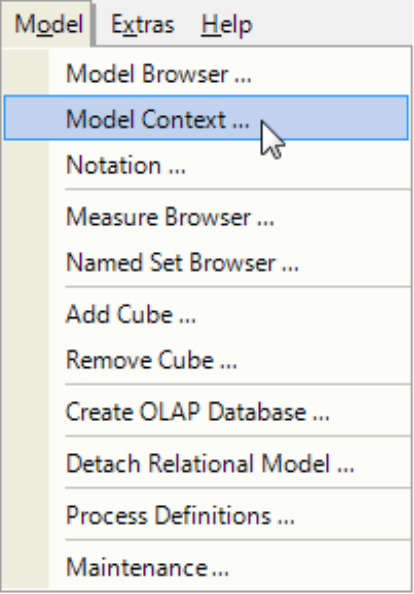The width and height of the screenshot is (414, 594).
Task: Open the Extras menu
Action: click(x=142, y=25)
